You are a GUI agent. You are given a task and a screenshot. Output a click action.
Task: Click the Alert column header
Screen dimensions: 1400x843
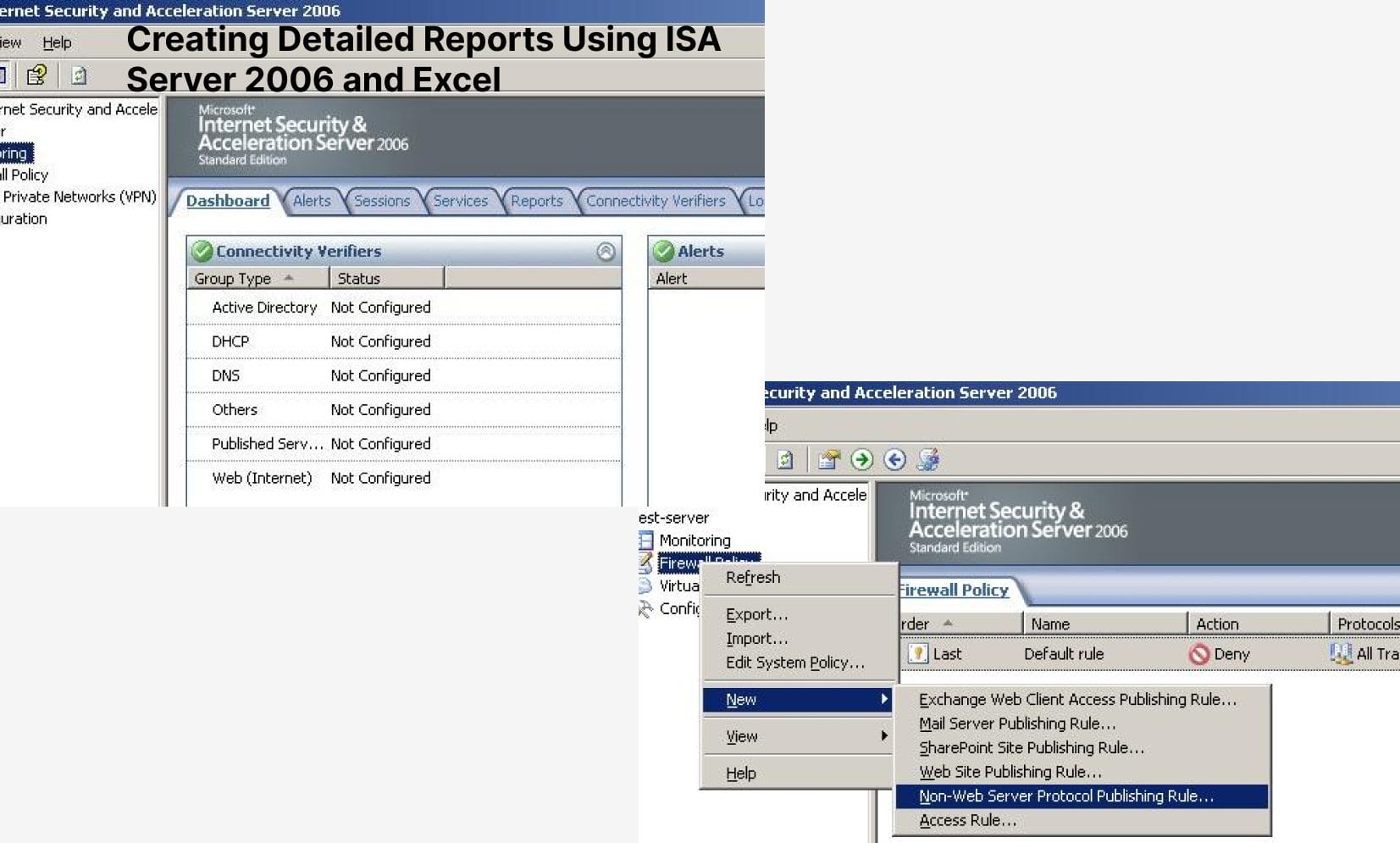pos(706,279)
